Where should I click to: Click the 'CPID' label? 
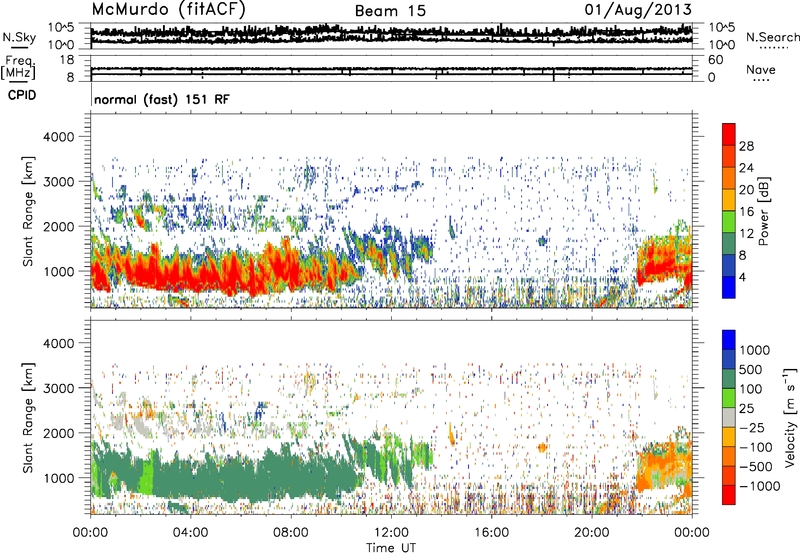tap(22, 95)
